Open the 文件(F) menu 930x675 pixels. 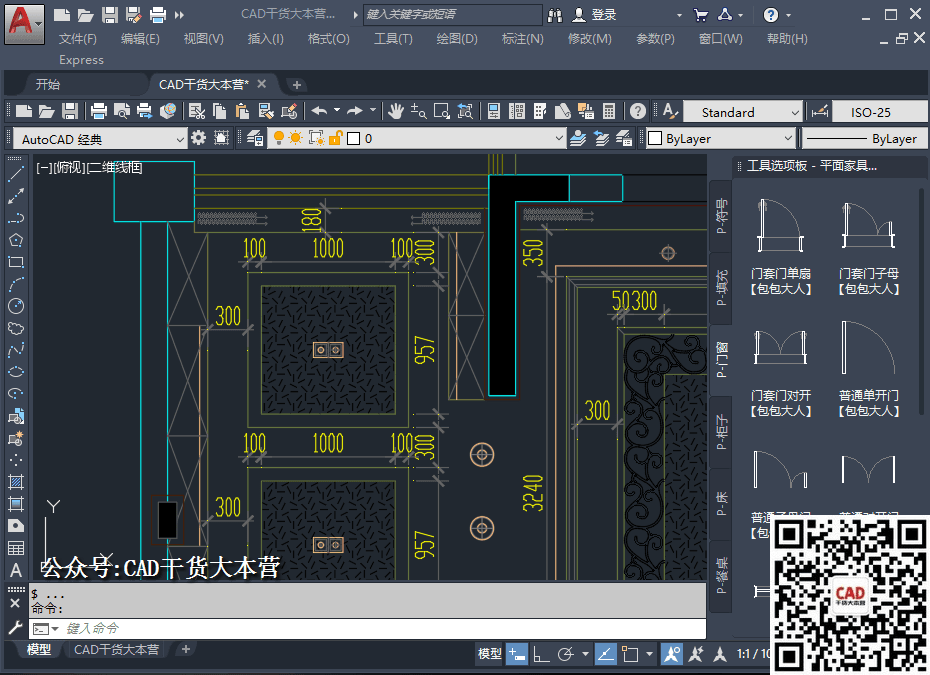coord(78,39)
